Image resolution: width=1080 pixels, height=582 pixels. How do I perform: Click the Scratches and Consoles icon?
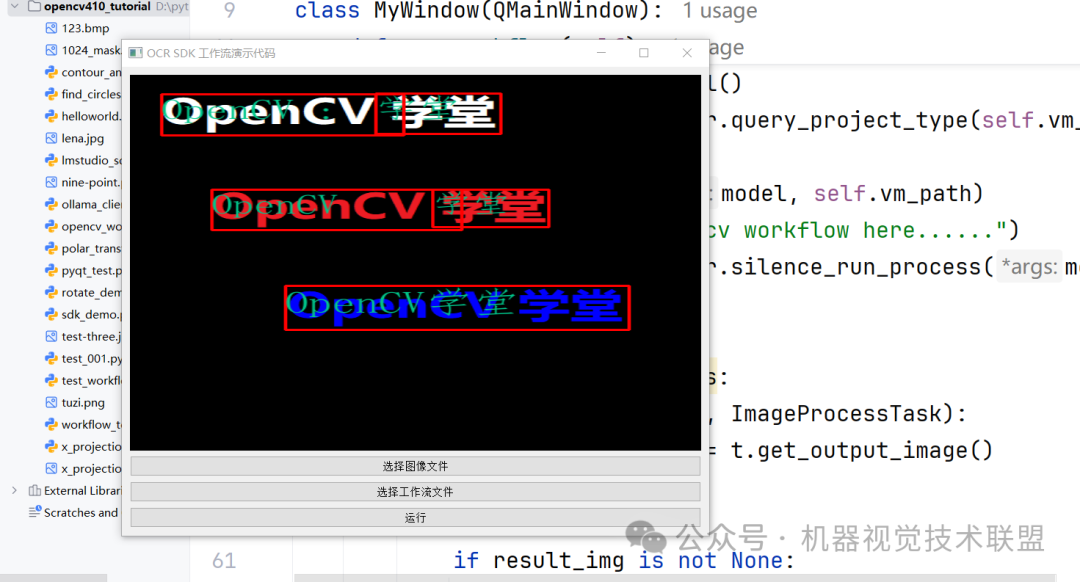[x=34, y=512]
